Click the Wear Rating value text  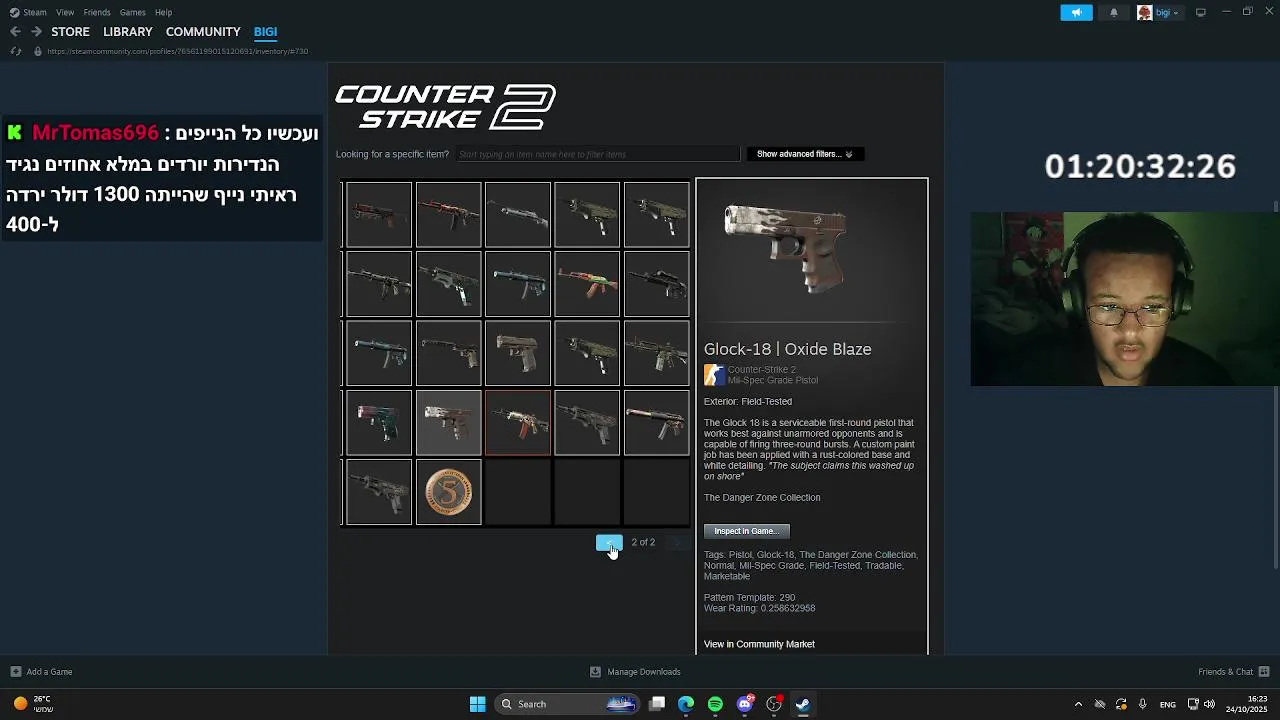tap(759, 608)
